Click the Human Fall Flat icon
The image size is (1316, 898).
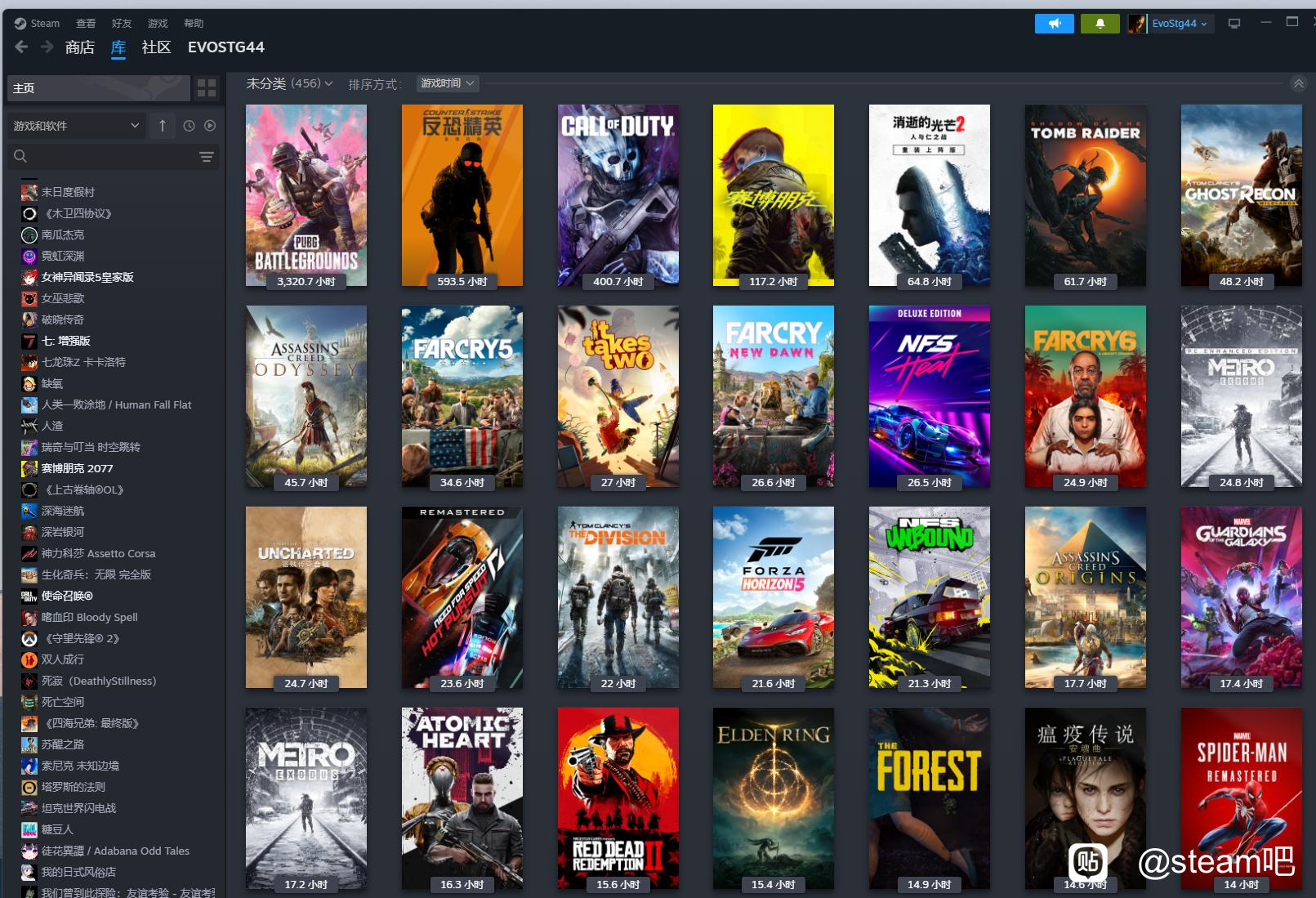[x=29, y=404]
